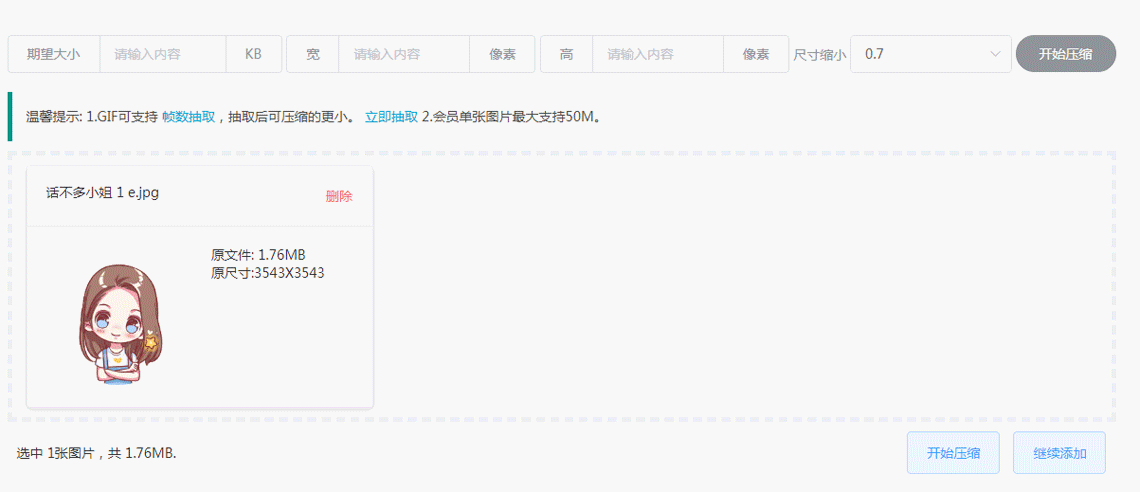Open the 帧数抽取 link
Image resolution: width=1140 pixels, height=492 pixels.
coord(188,117)
